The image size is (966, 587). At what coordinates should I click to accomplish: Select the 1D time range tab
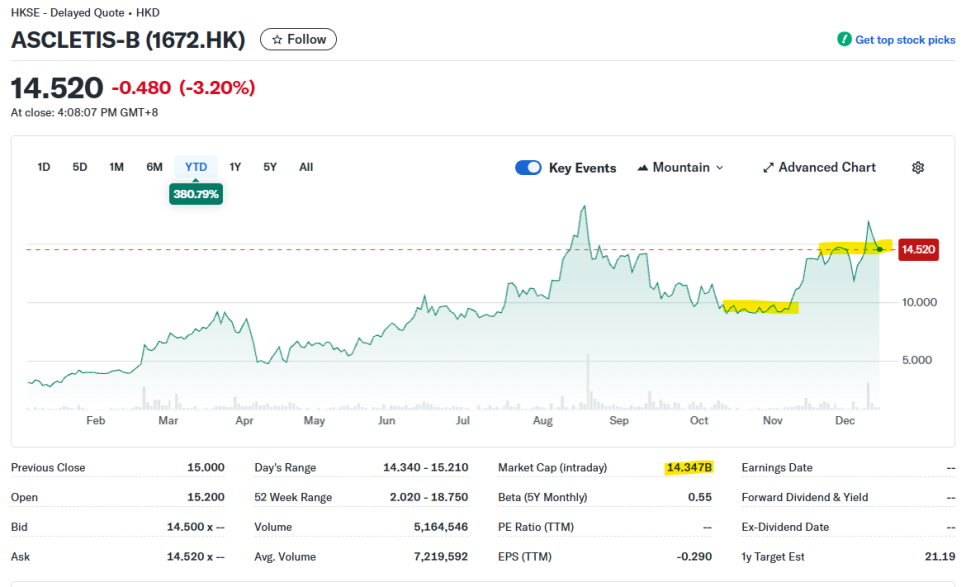(x=44, y=167)
